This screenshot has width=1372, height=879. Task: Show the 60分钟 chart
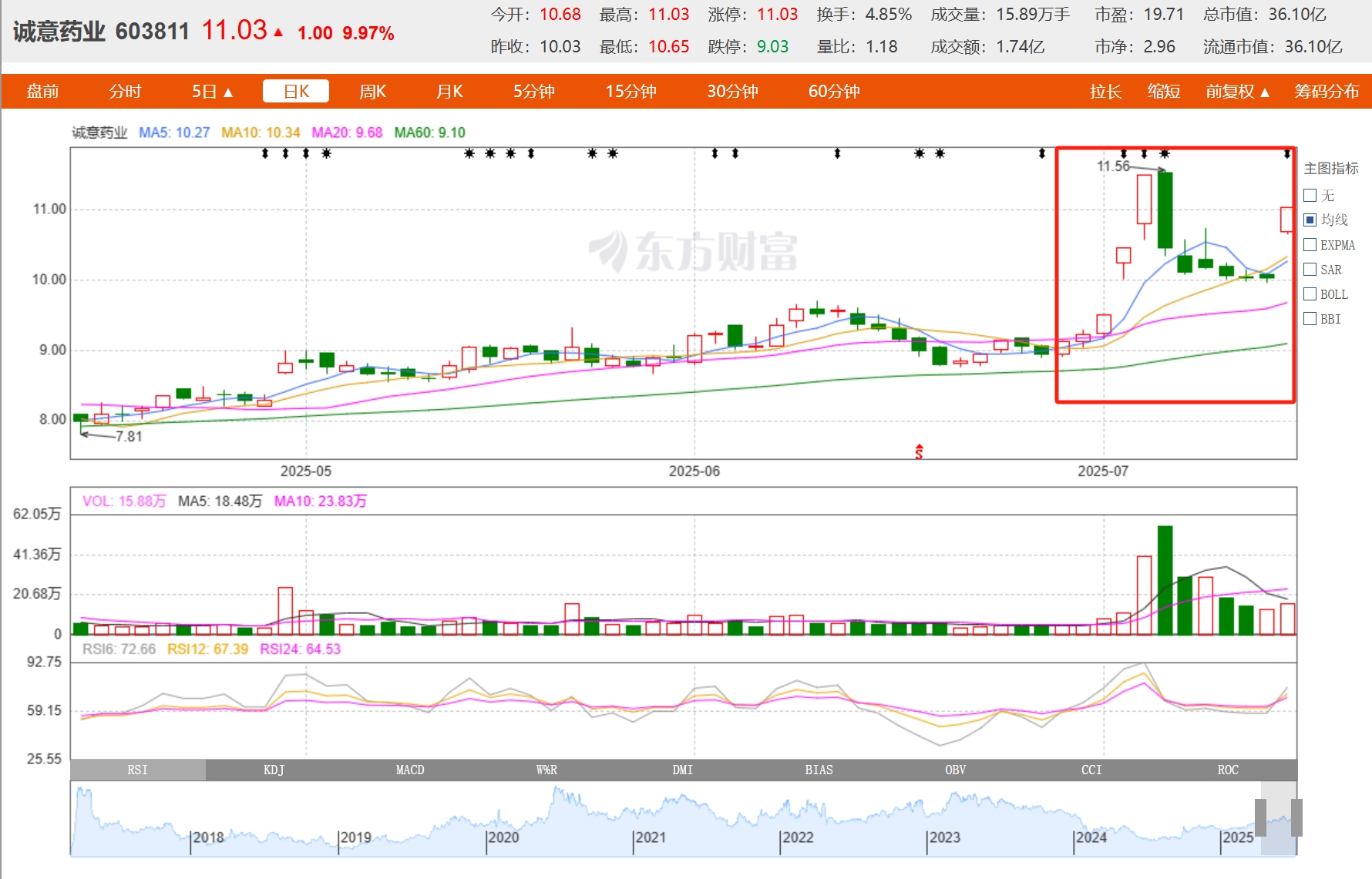tap(834, 92)
